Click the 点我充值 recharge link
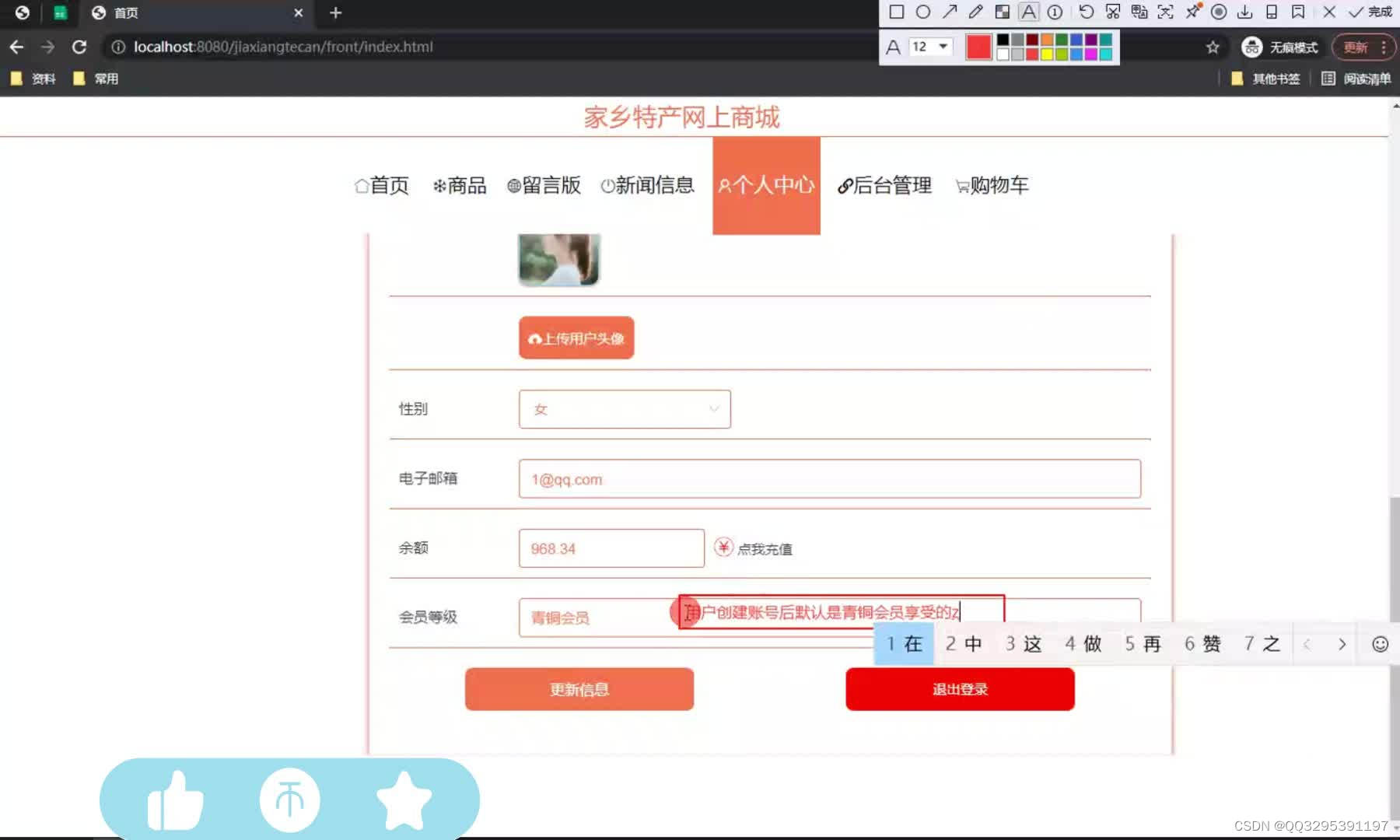Screen dimensions: 1400x840 pos(754,548)
